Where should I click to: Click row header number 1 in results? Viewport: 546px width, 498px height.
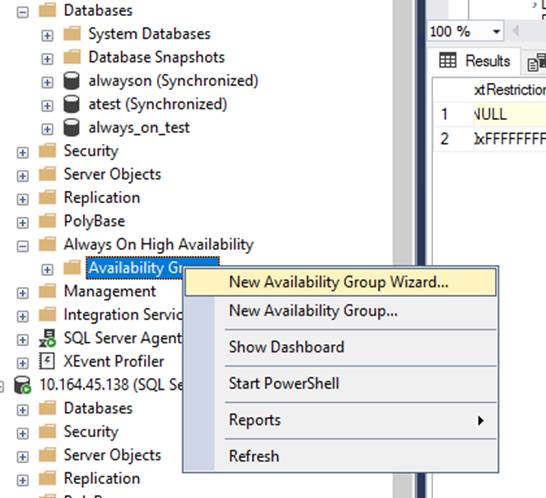click(x=453, y=115)
